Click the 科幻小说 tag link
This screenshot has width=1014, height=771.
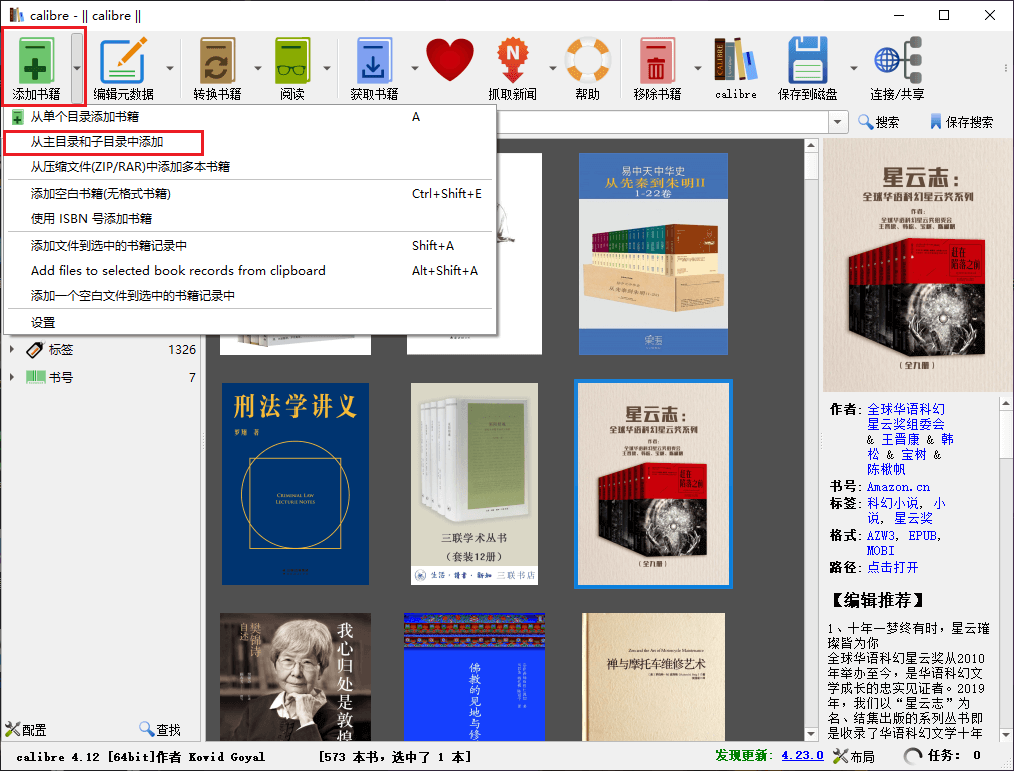click(x=892, y=503)
